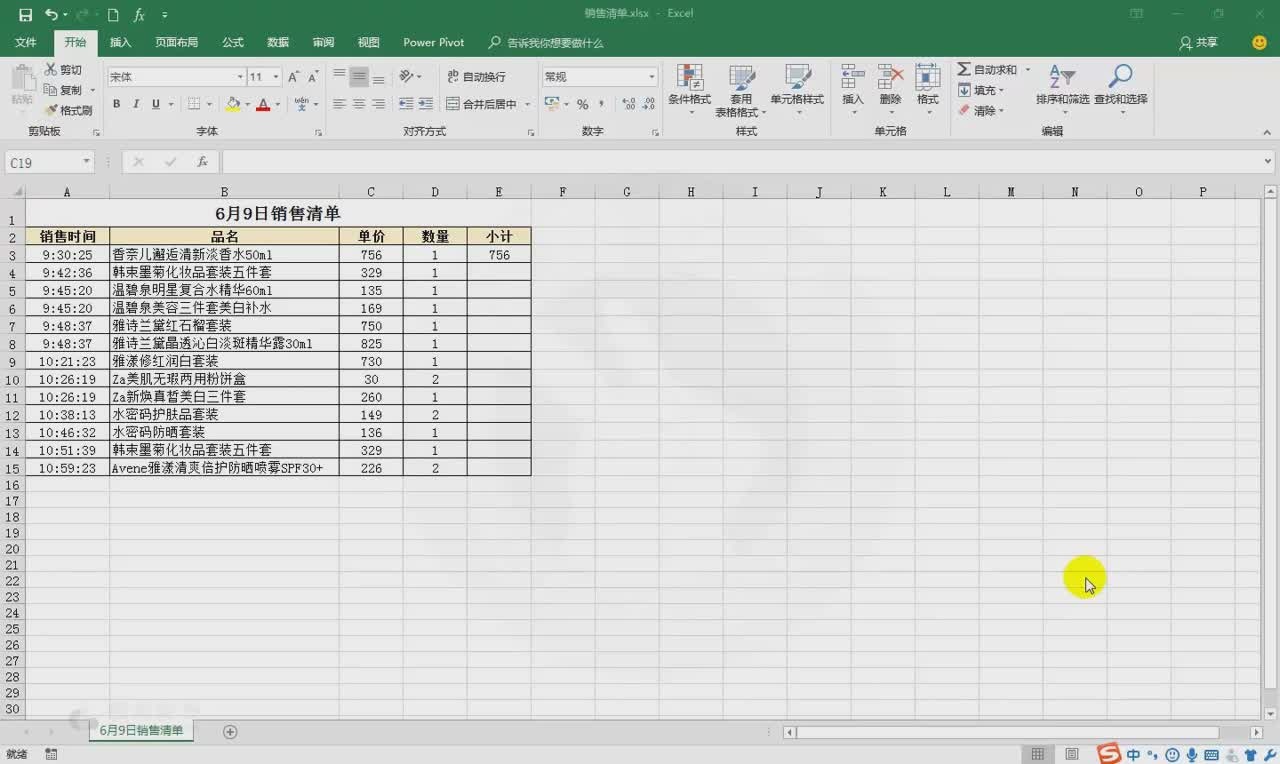Click the Share (共享) button
Image resolution: width=1280 pixels, height=764 pixels.
[1199, 43]
